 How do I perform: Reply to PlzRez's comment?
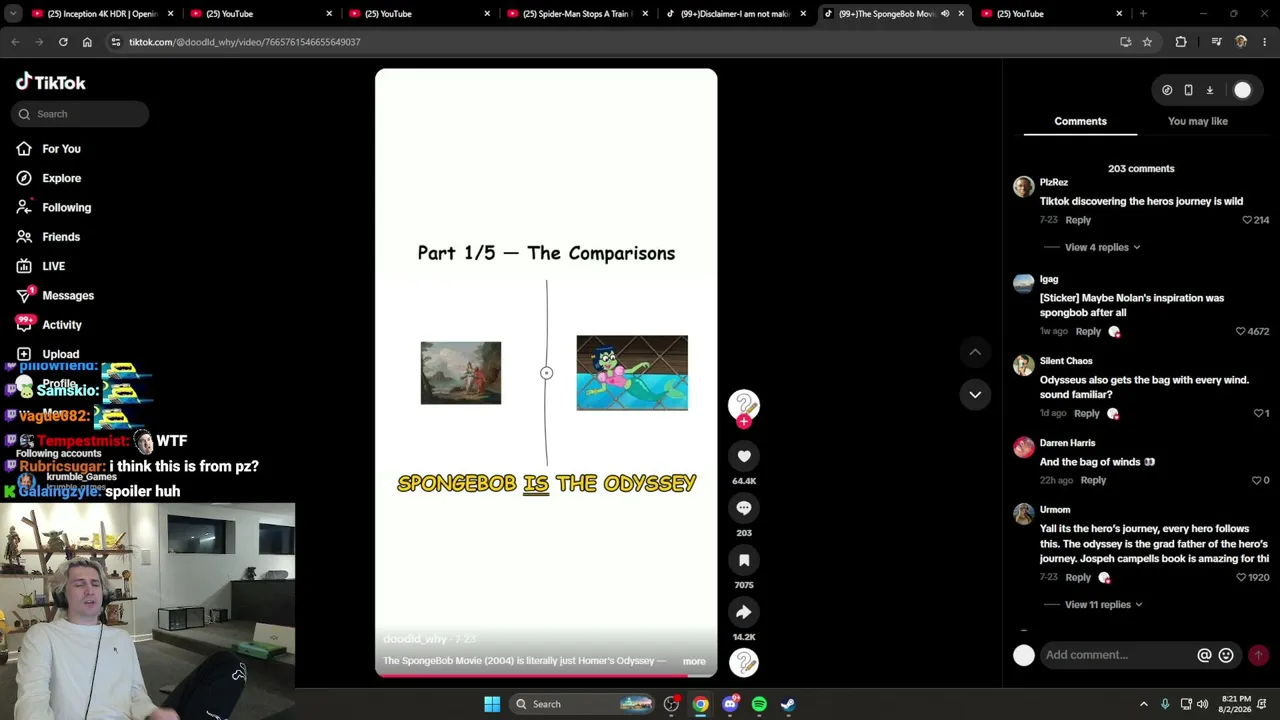pos(1078,220)
